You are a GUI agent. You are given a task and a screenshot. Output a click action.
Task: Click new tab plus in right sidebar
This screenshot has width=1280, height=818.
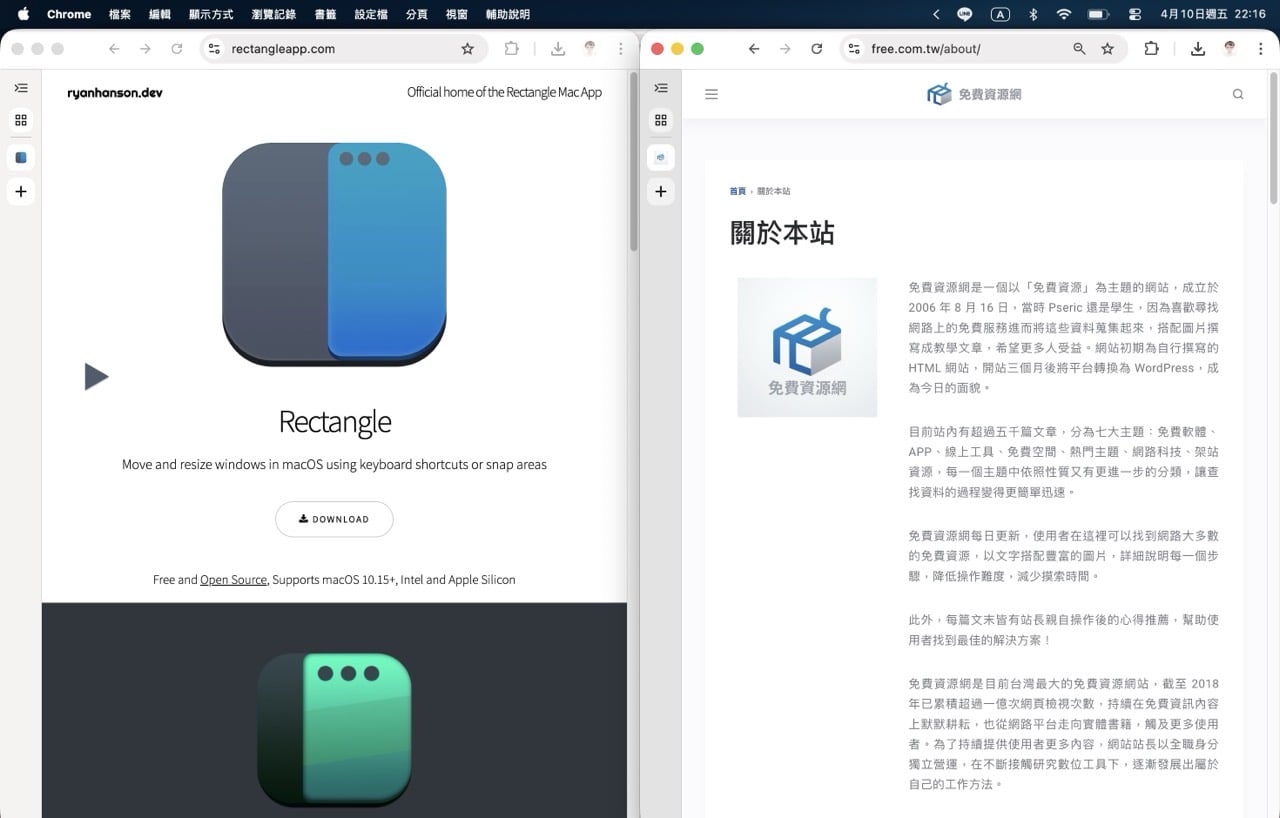click(x=661, y=191)
